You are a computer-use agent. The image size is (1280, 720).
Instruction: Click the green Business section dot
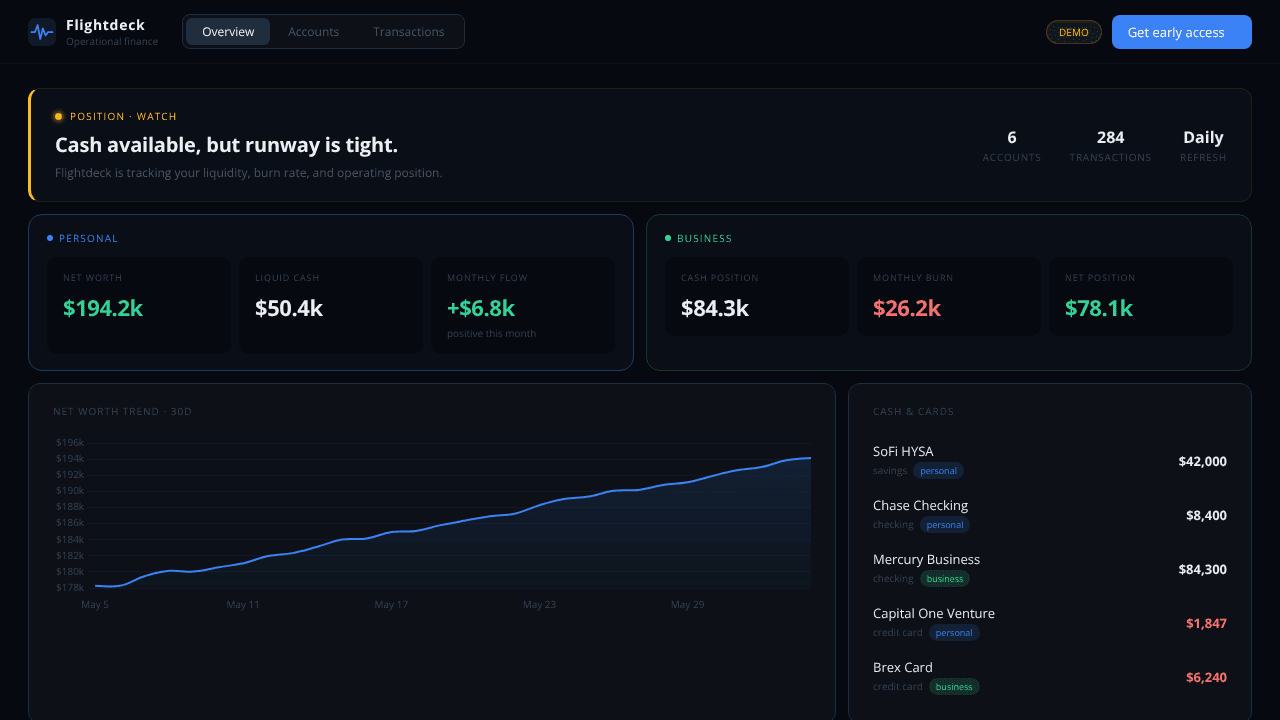[668, 238]
